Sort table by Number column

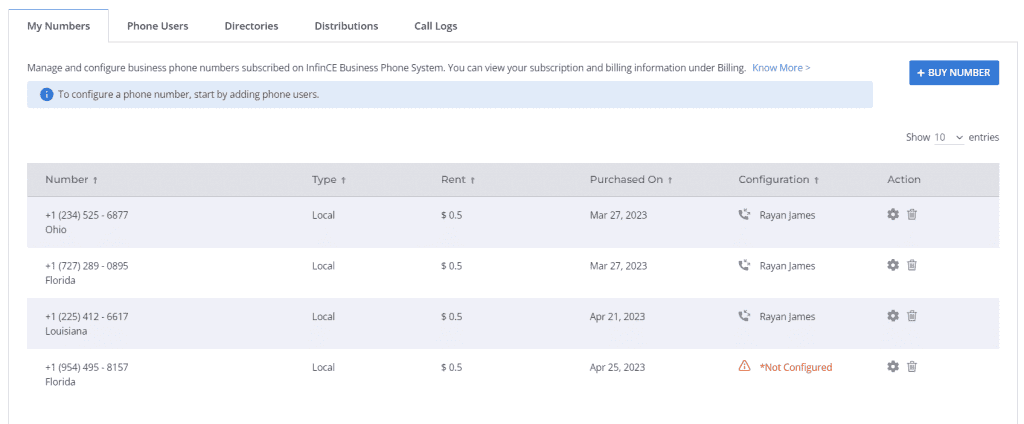[71, 180]
